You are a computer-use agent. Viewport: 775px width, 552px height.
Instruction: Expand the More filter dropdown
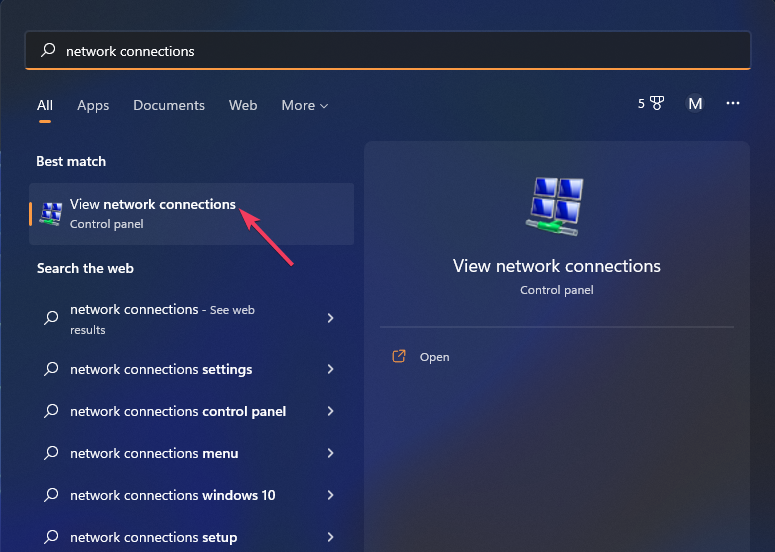click(x=304, y=105)
